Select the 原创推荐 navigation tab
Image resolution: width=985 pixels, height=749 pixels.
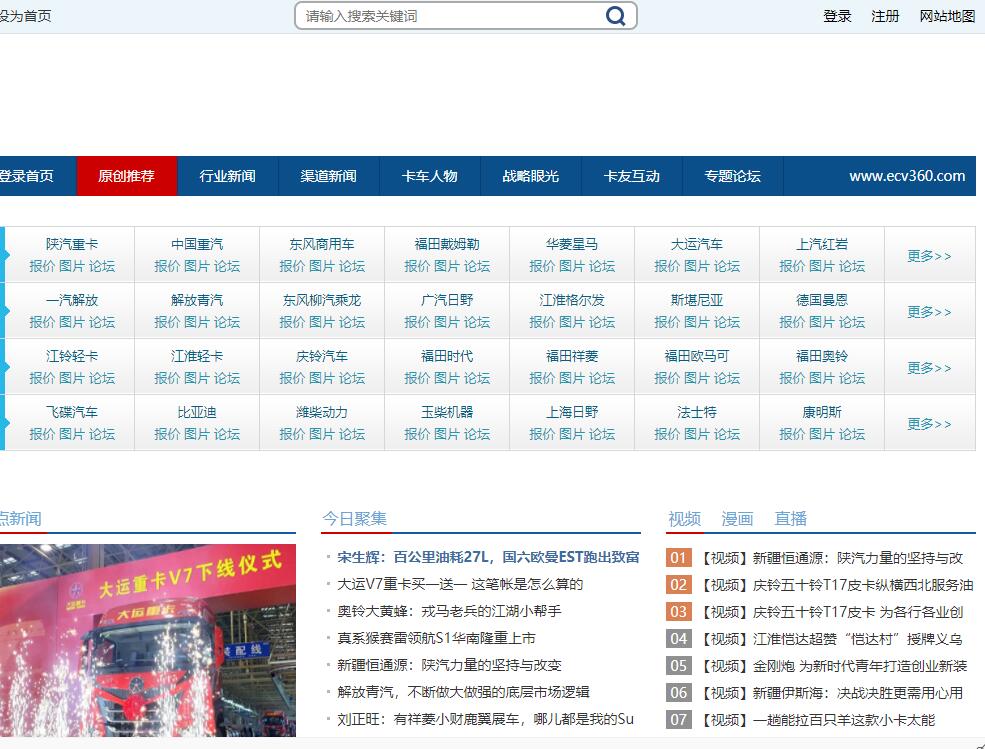[127, 176]
